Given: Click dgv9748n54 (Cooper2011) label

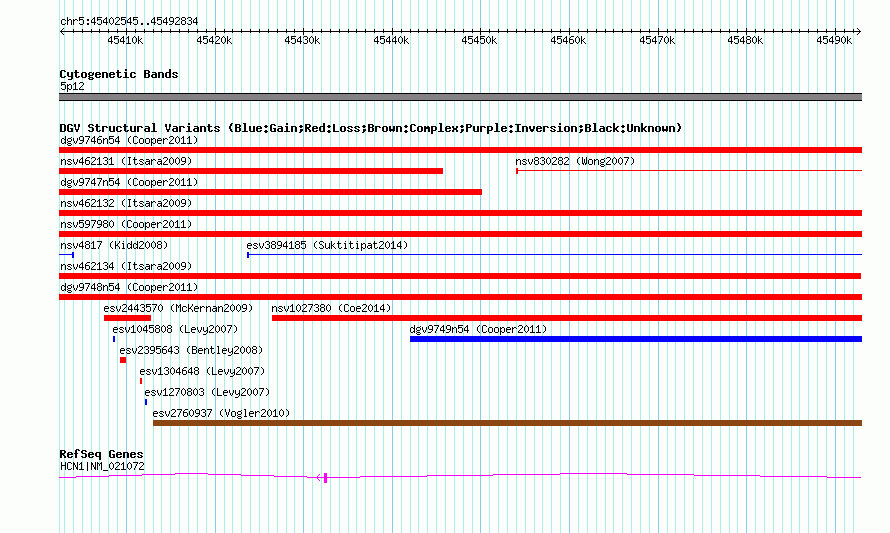Looking at the screenshot, I should point(129,287).
